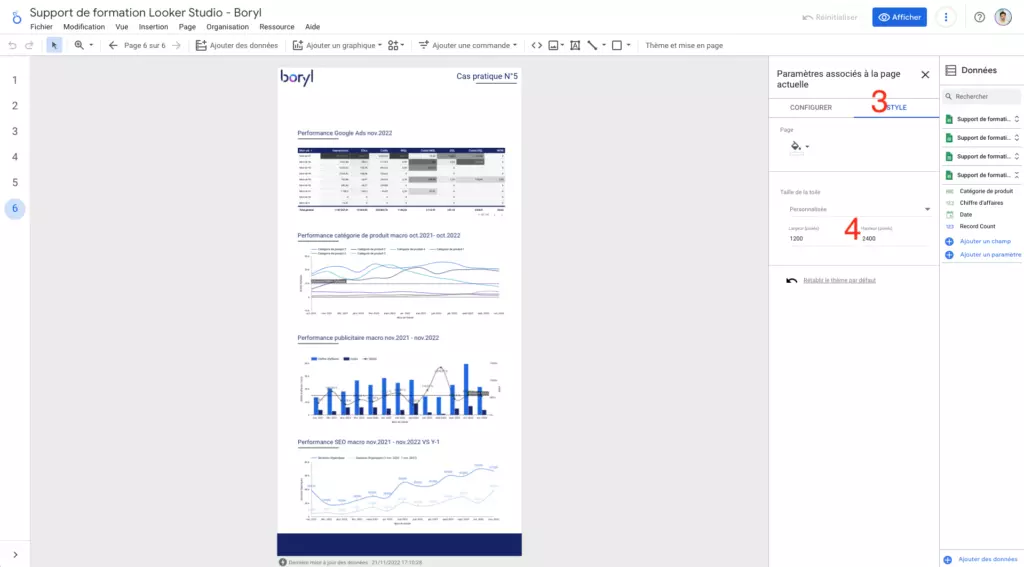Go to the next page arrow
1024x567 pixels.
coord(176,45)
